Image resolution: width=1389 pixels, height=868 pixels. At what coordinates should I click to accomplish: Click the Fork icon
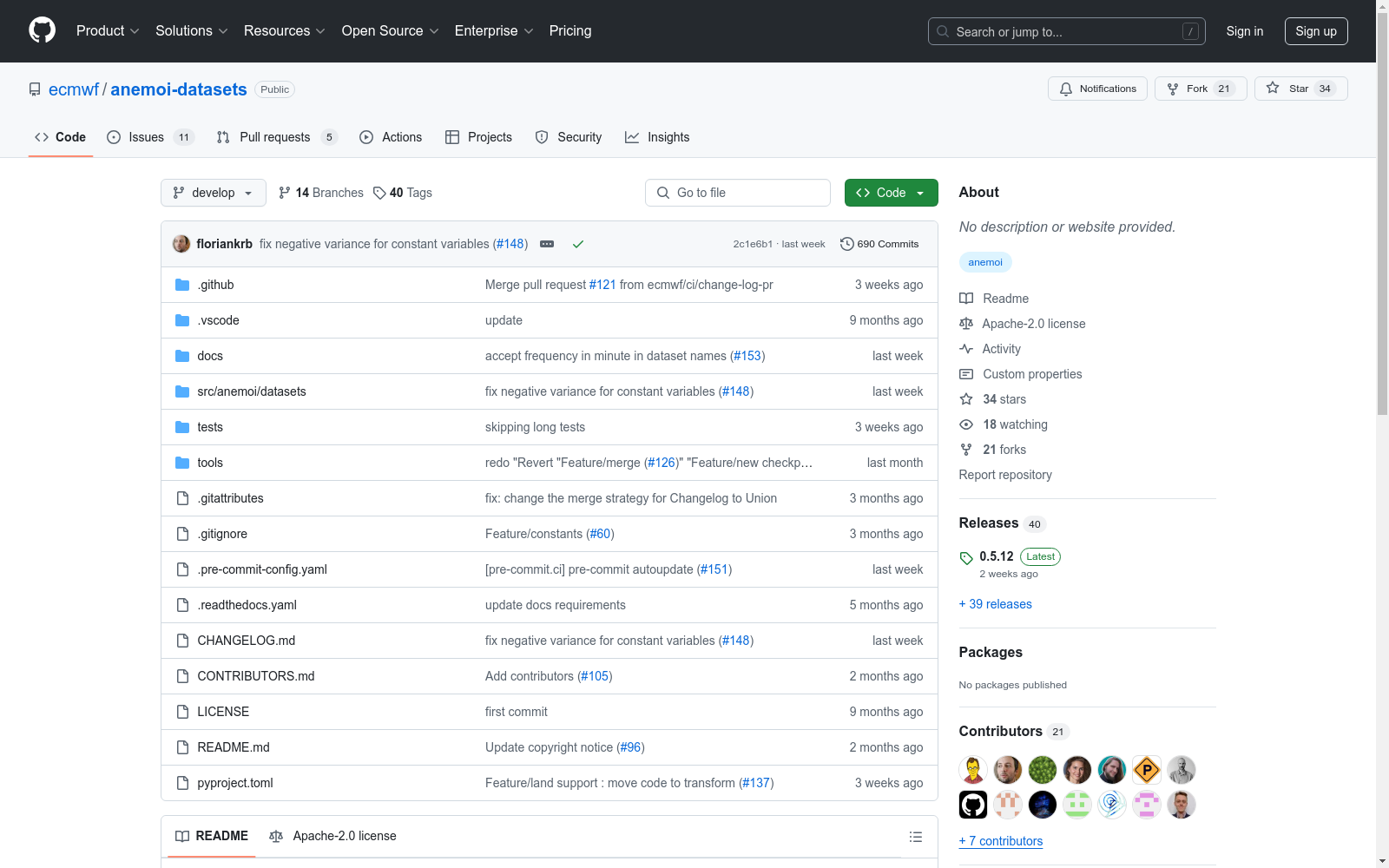1173,89
